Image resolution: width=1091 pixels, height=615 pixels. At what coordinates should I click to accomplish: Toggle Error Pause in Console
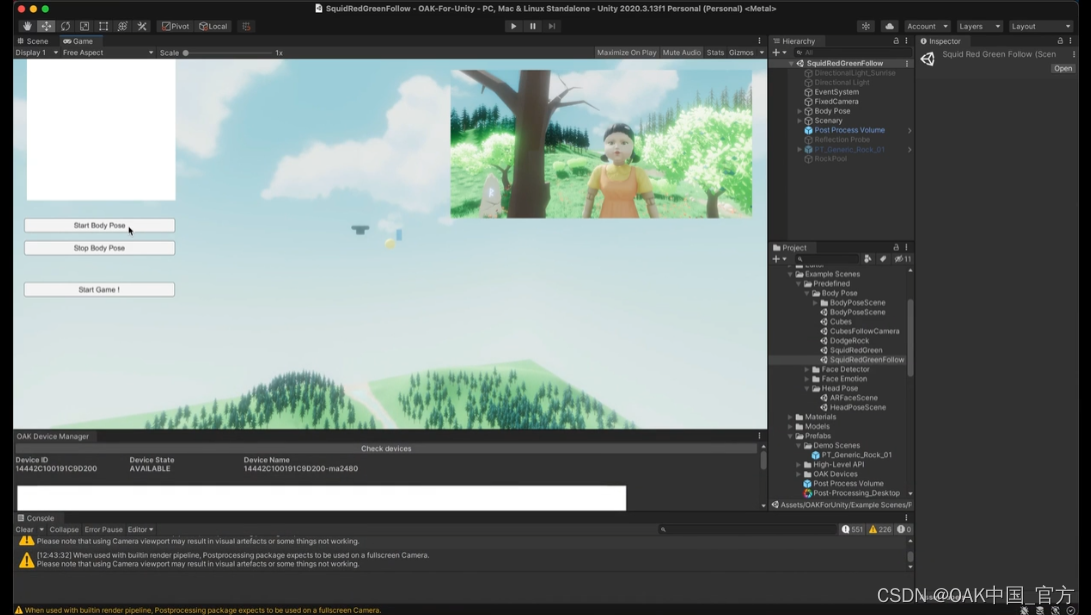coord(104,529)
